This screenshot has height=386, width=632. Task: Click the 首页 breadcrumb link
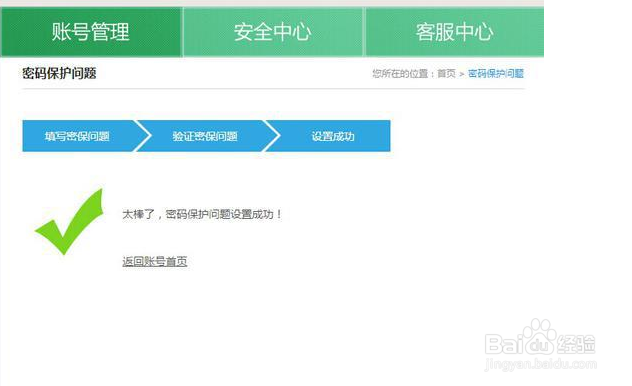pyautogui.click(x=447, y=74)
